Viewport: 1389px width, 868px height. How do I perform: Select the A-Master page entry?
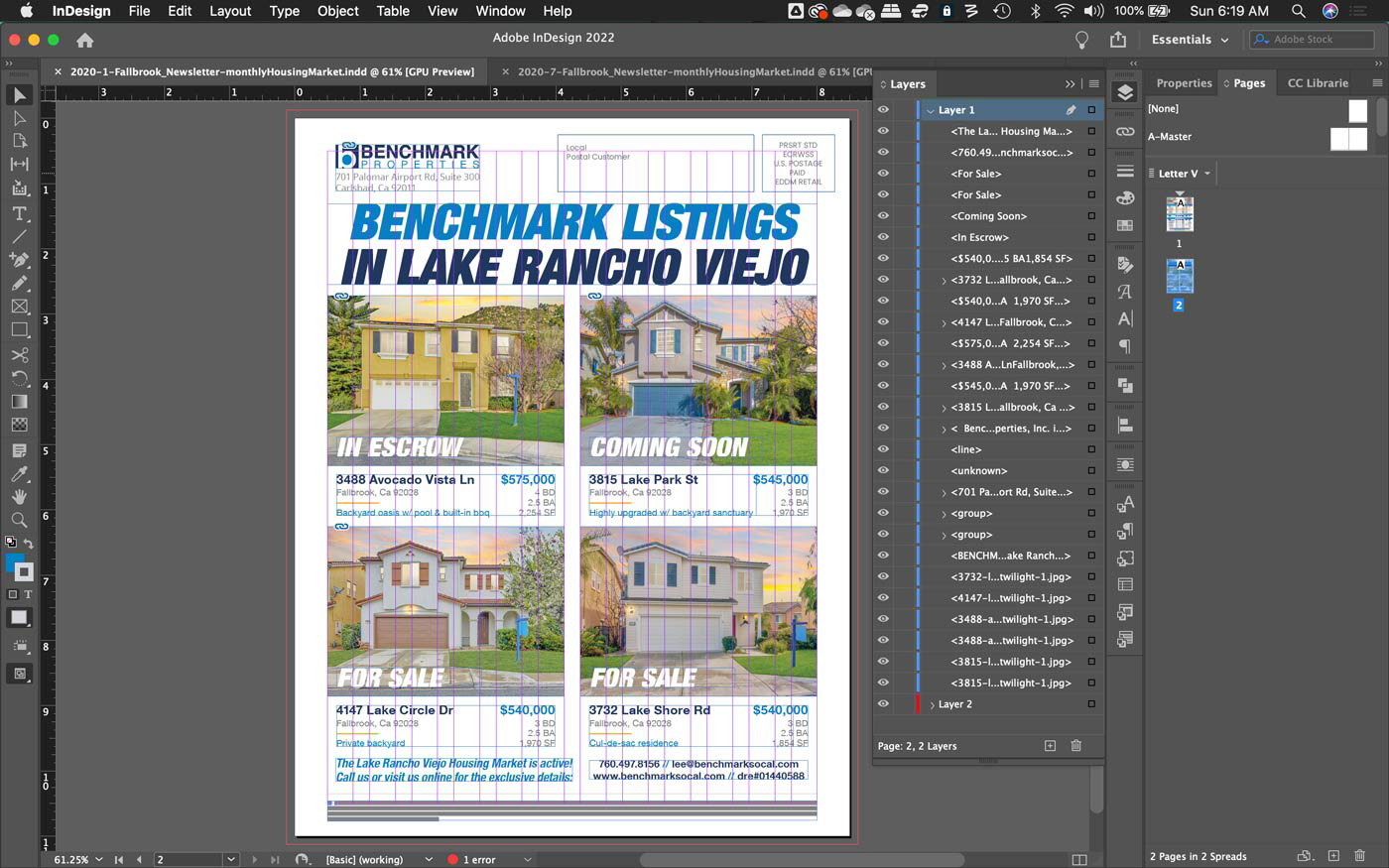pyautogui.click(x=1257, y=137)
